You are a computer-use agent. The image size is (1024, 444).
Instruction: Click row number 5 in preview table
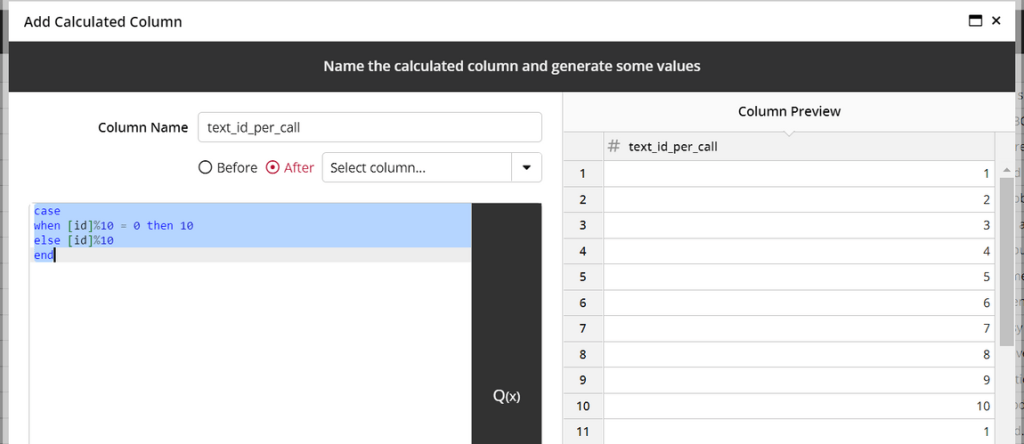[x=583, y=277]
